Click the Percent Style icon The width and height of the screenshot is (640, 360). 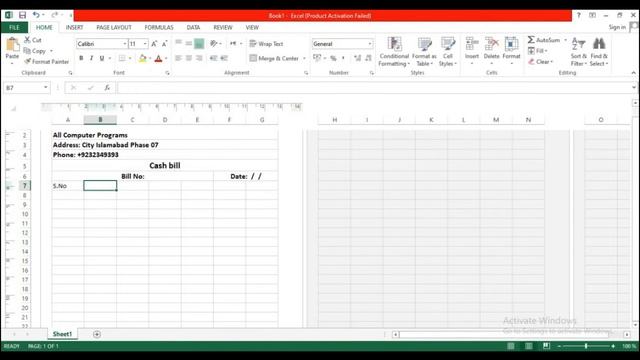coord(333,58)
